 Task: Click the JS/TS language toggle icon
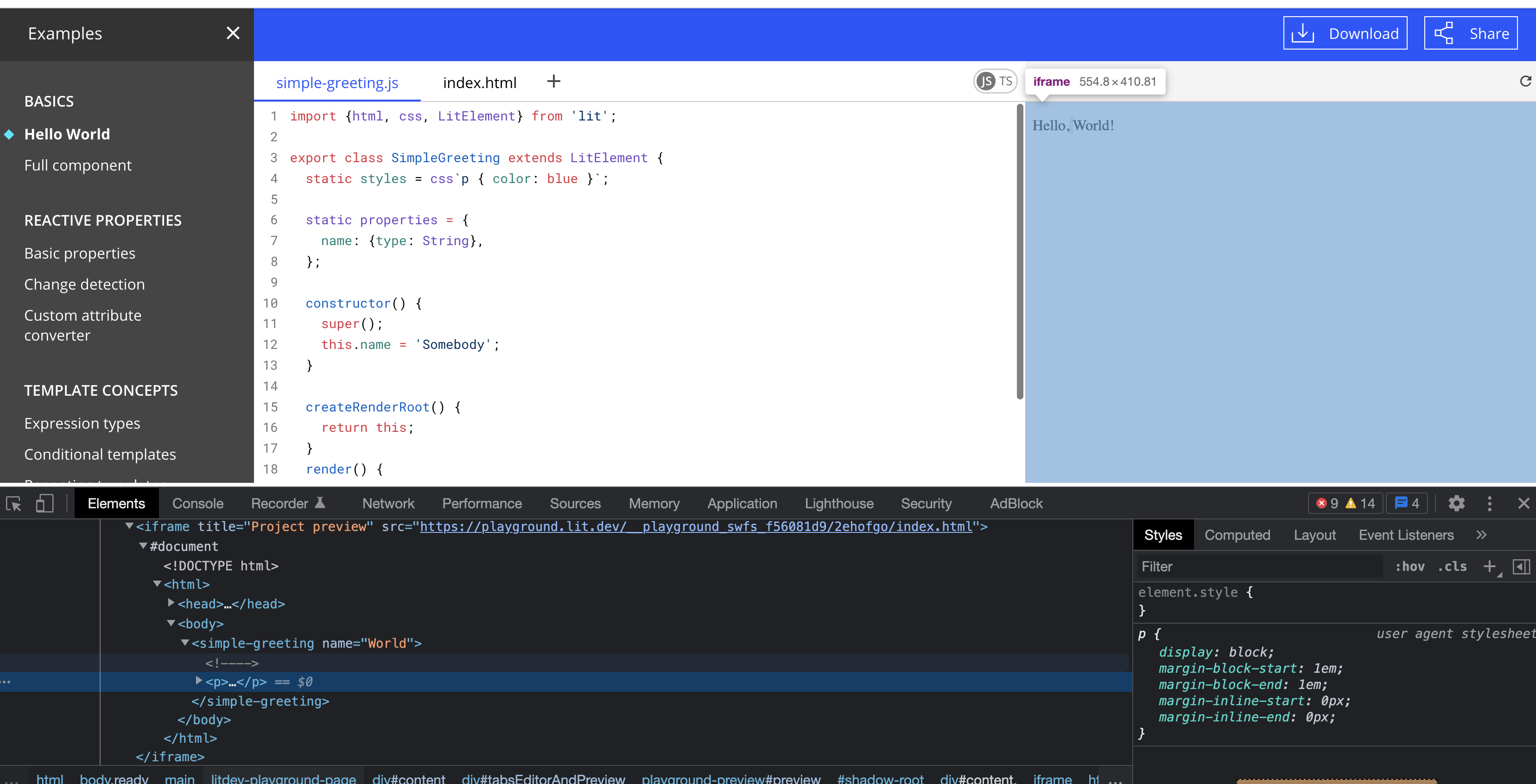point(996,81)
